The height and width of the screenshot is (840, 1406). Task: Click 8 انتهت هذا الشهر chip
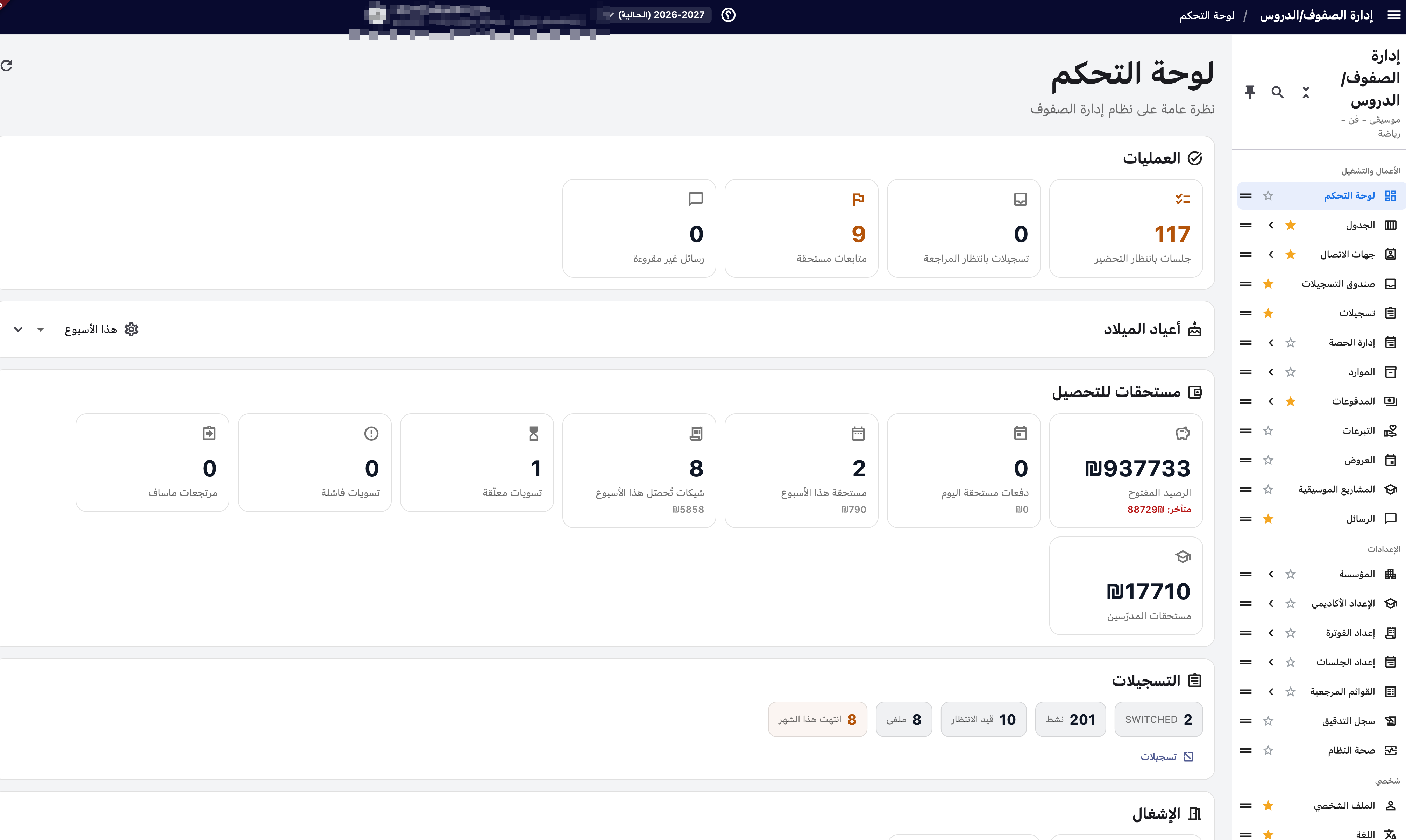coord(817,719)
